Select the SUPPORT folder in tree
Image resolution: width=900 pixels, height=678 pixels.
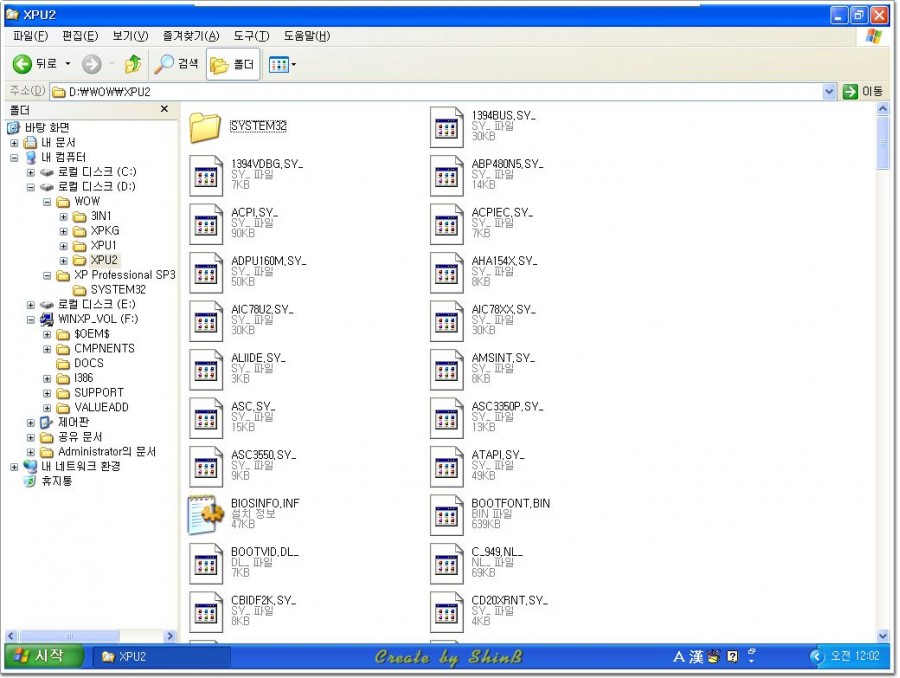[x=99, y=393]
